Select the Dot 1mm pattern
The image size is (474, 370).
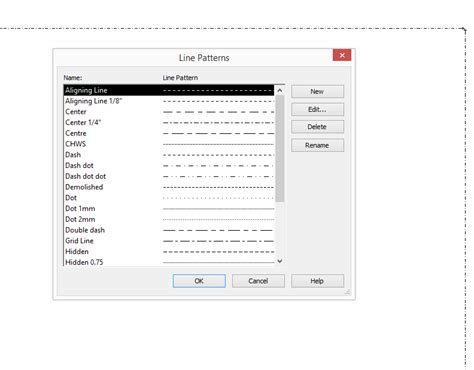[x=169, y=208]
